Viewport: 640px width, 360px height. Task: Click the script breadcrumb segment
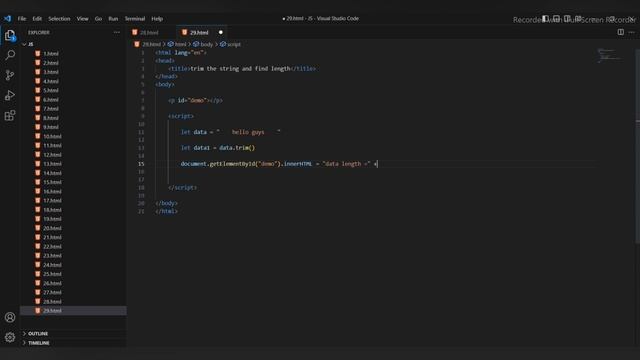coord(231,44)
